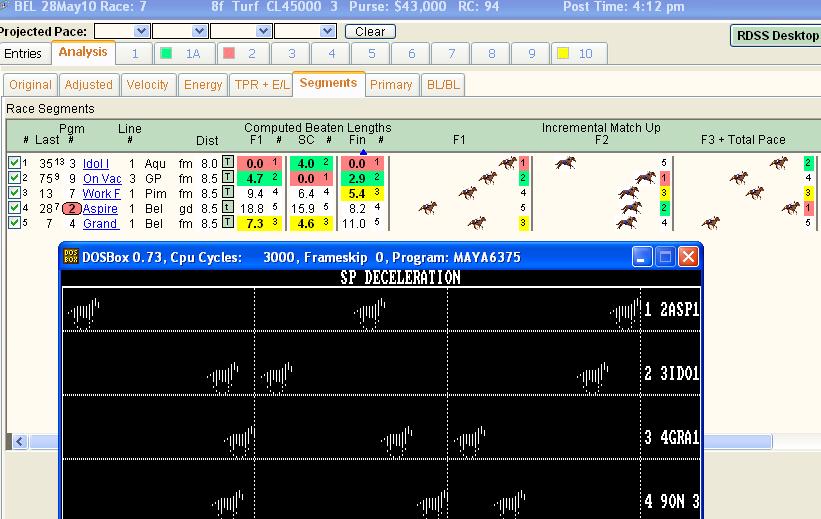This screenshot has height=519, width=821.
Task: Uncheck the checkbox for row 1 Idol I
Action: [x=14, y=163]
